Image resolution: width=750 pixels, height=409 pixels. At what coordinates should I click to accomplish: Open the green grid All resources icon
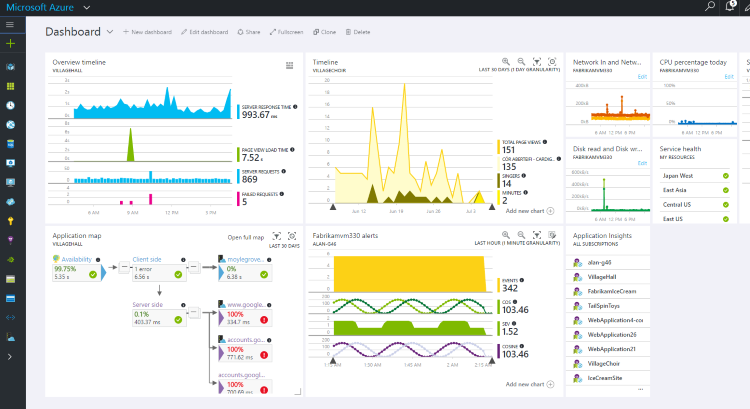10,86
